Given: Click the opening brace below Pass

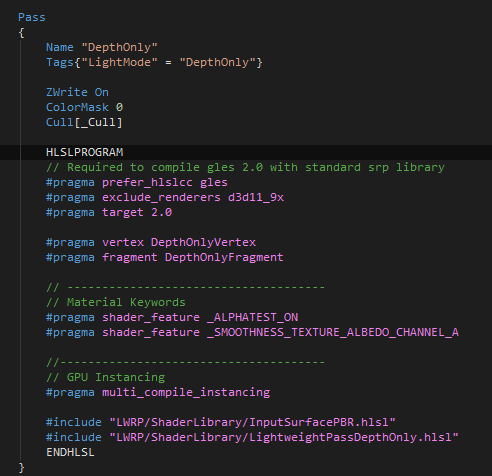Looking at the screenshot, I should 21,33.
